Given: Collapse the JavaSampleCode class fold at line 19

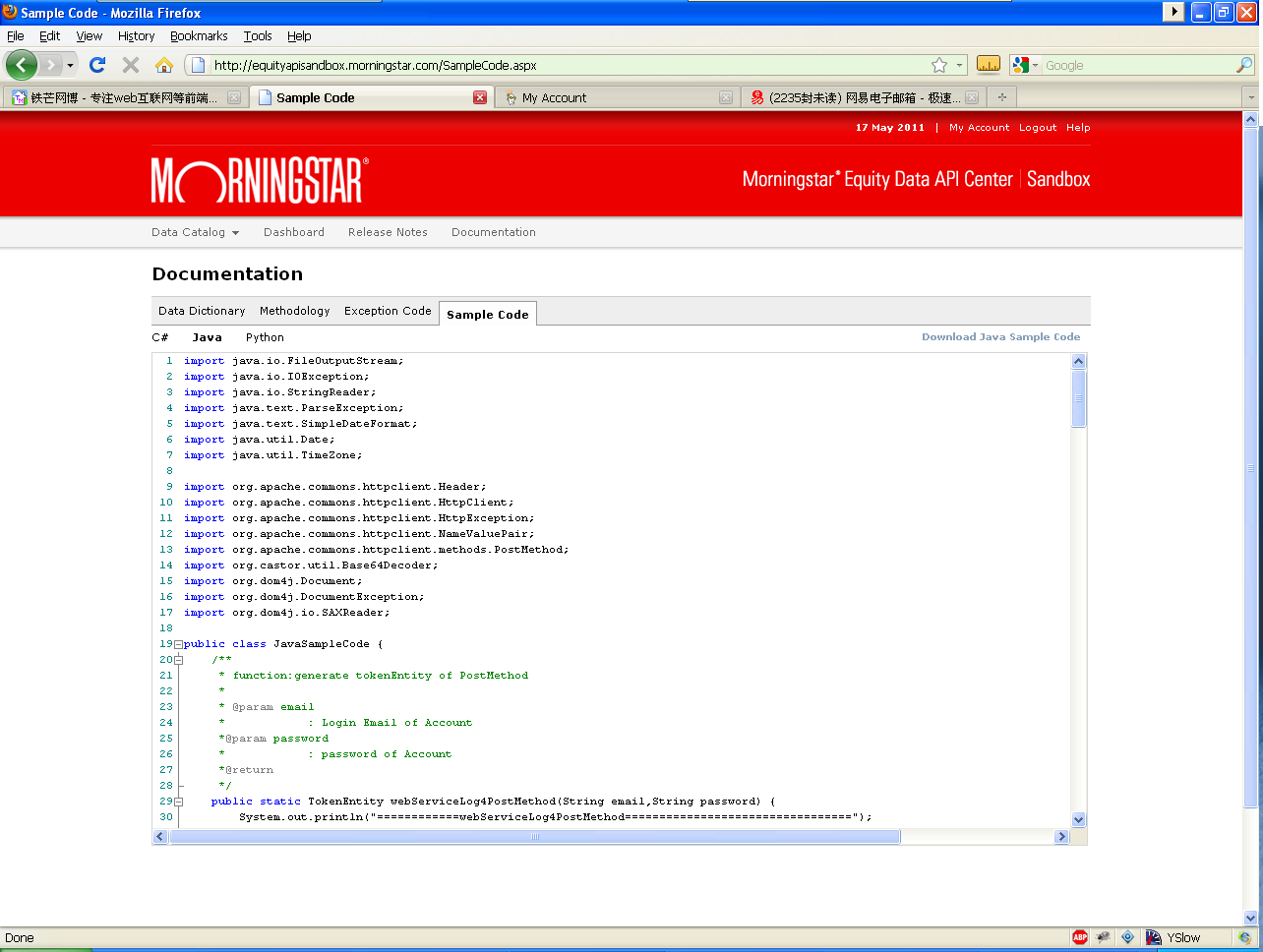Looking at the screenshot, I should click(179, 643).
